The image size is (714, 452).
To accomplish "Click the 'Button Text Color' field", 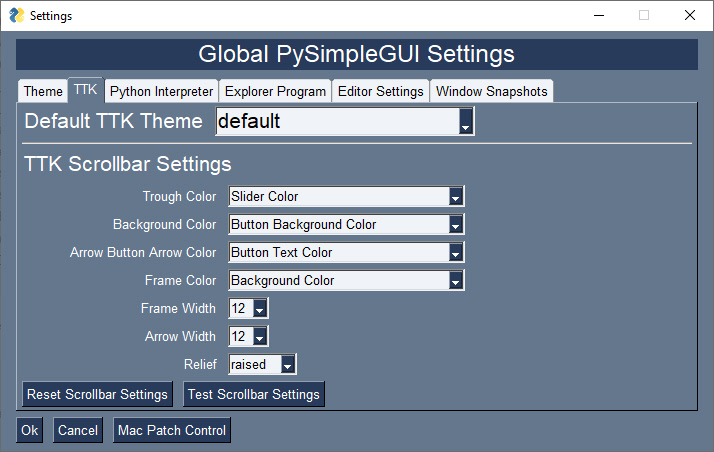I will [339, 252].
